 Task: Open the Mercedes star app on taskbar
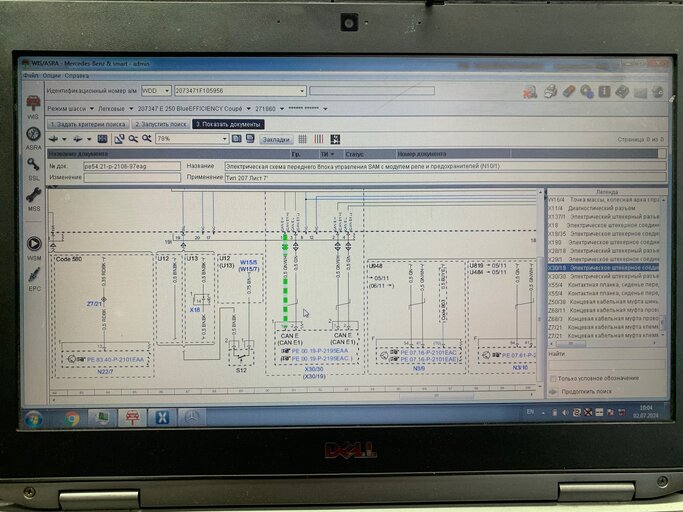pos(190,418)
